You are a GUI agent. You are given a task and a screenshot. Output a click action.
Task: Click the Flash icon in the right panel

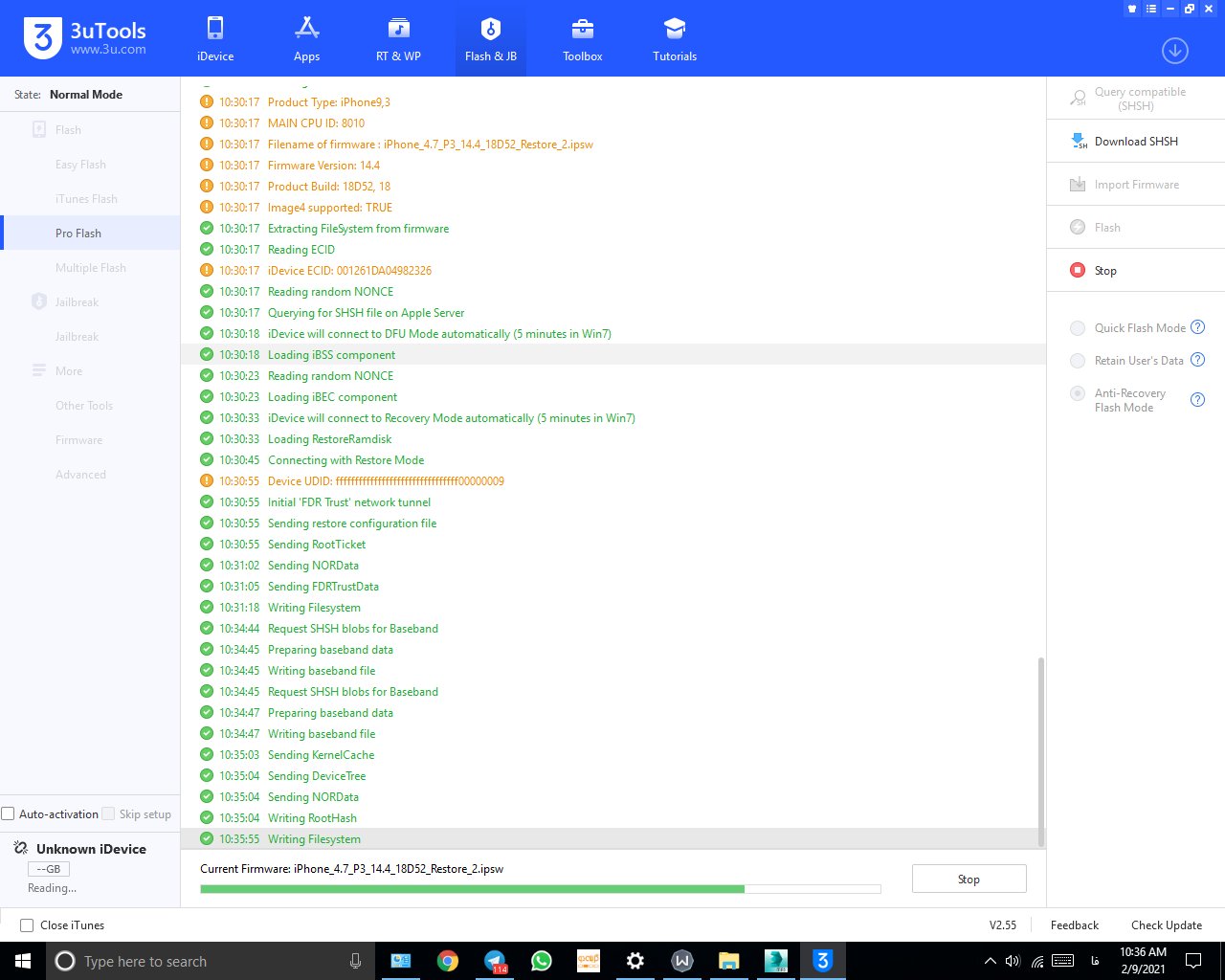point(1078,228)
